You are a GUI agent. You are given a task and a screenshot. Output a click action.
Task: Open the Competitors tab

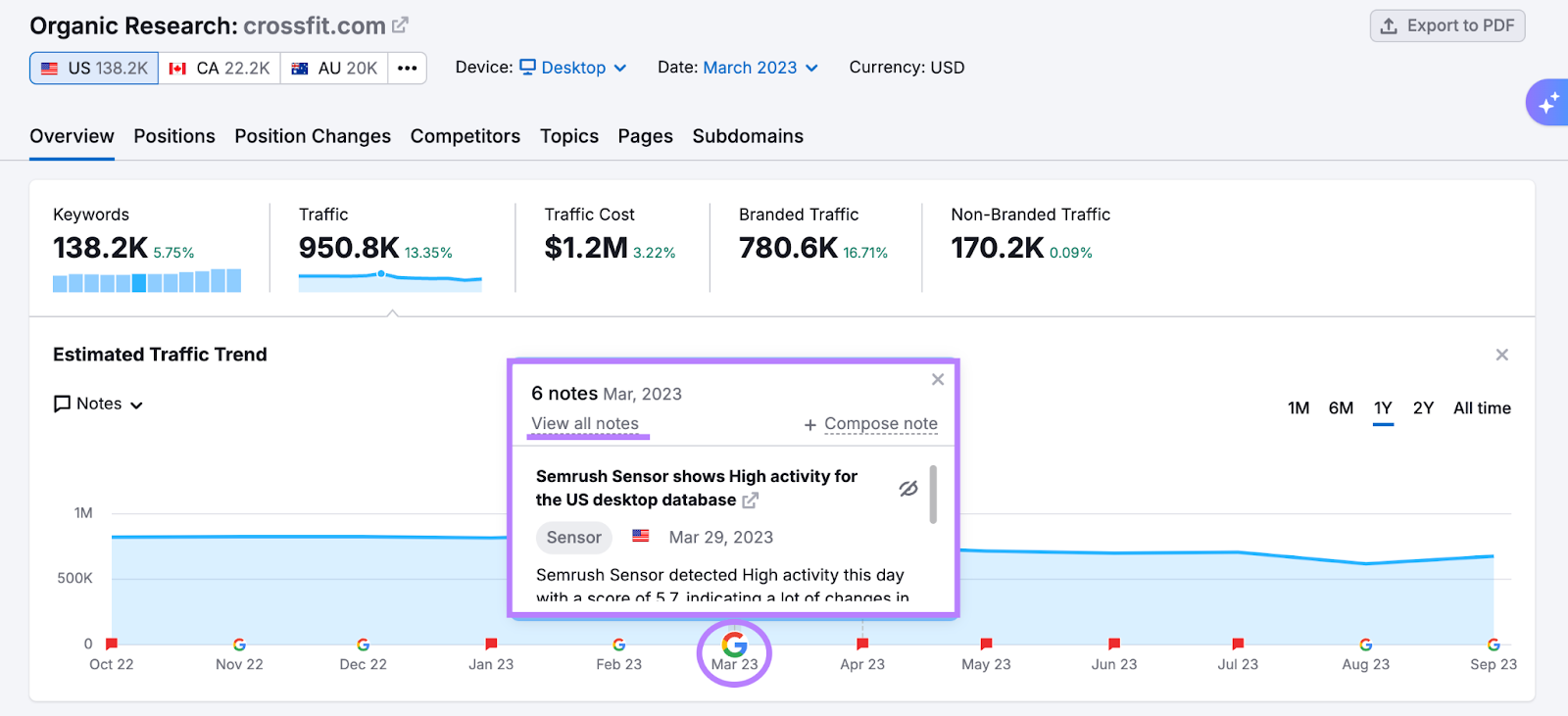465,136
